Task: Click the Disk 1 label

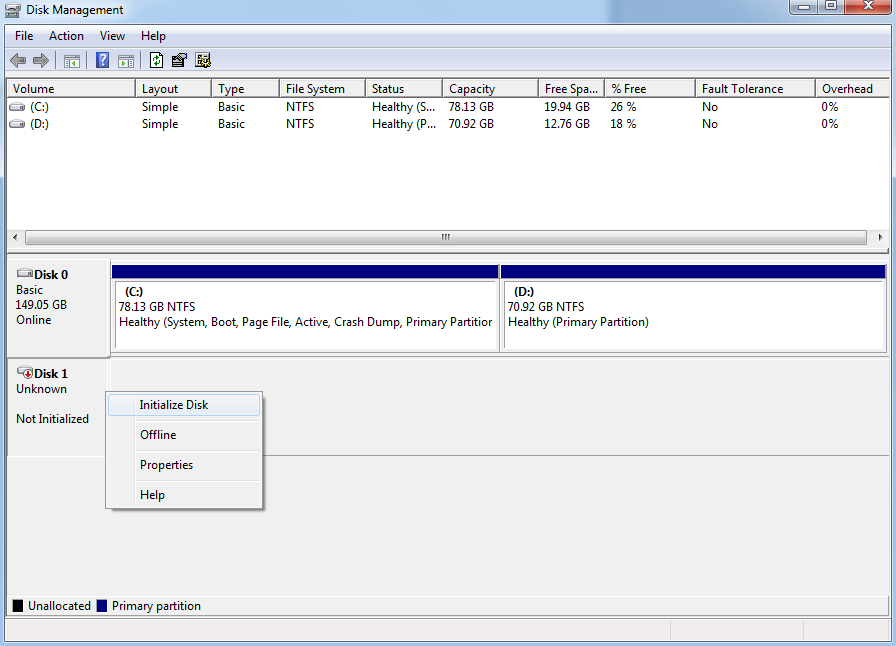Action: pos(51,373)
